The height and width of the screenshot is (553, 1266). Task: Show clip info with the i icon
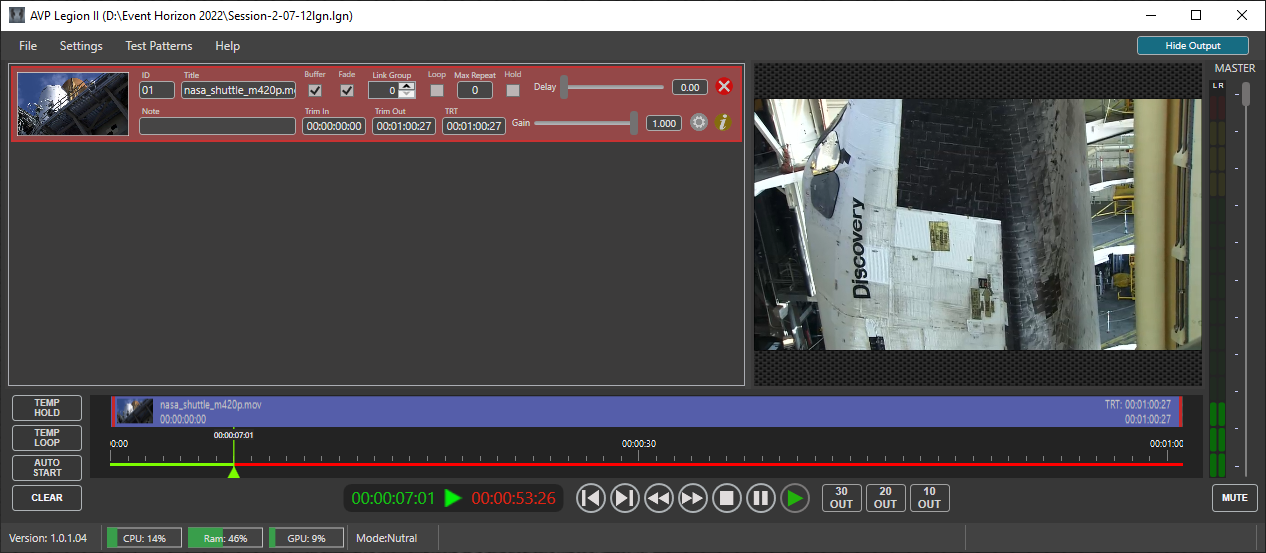tap(724, 123)
